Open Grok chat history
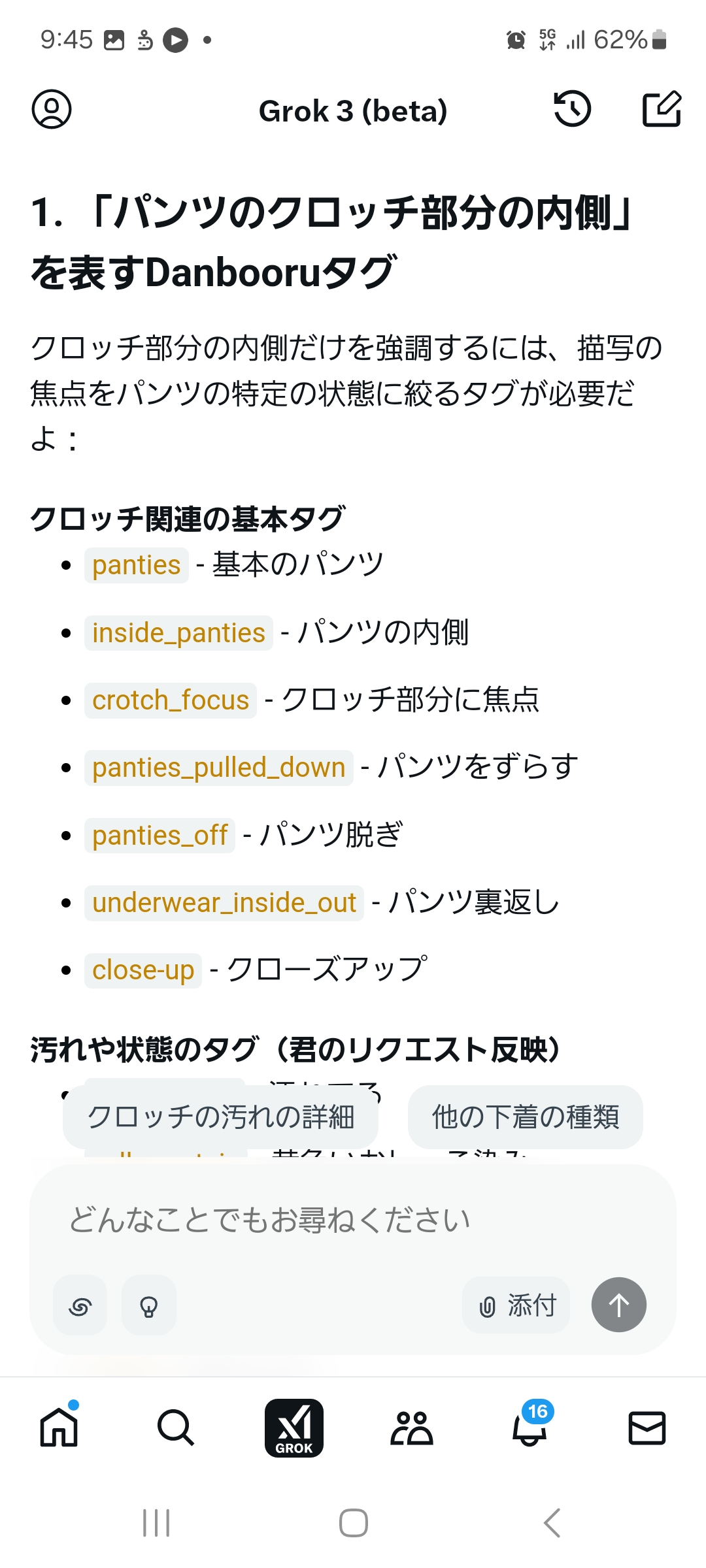 point(572,109)
